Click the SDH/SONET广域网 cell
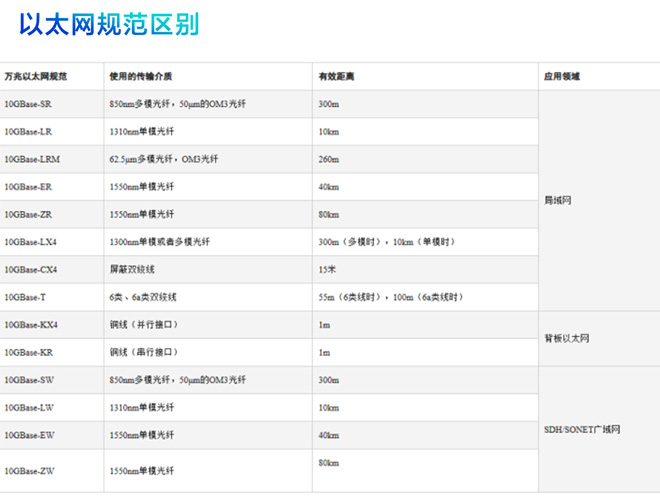 pyautogui.click(x=583, y=429)
